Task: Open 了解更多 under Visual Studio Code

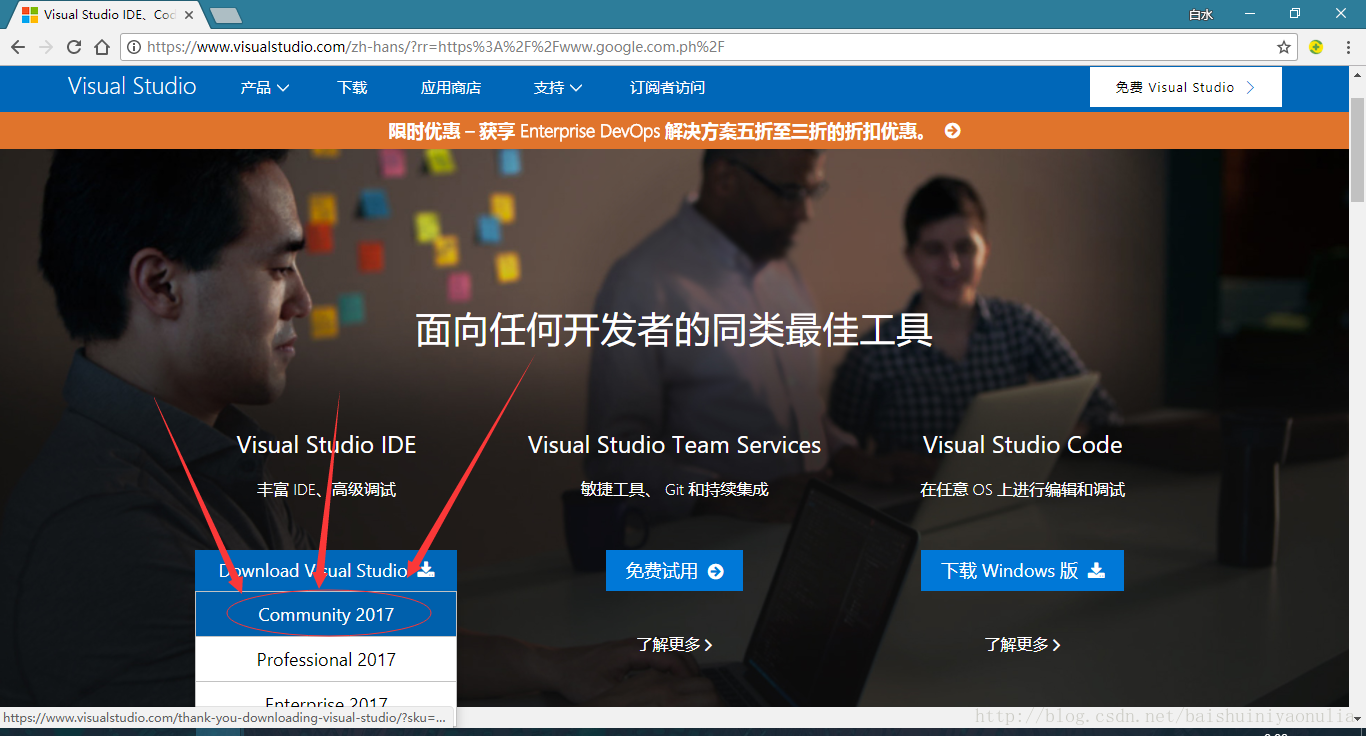Action: 1022,645
